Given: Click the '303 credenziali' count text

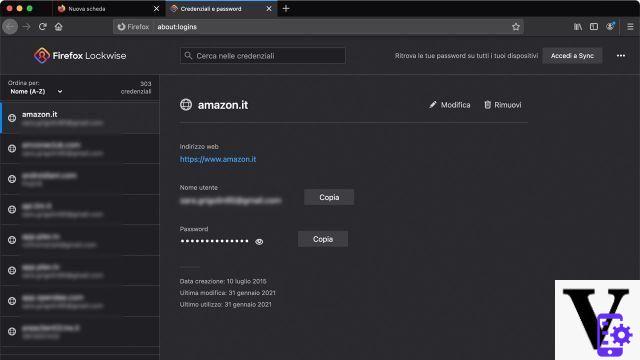Looking at the screenshot, I should coord(136,87).
